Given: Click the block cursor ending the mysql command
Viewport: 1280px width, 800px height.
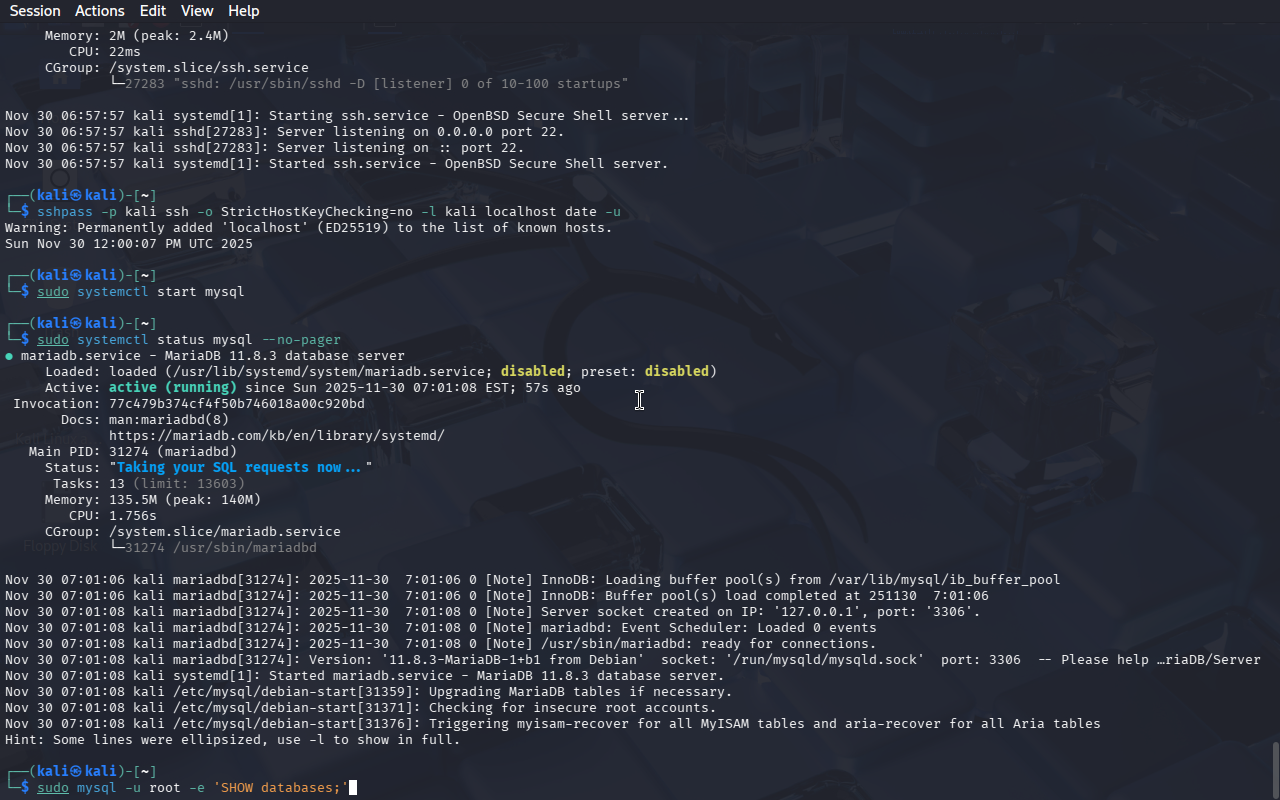Looking at the screenshot, I should (x=352, y=788).
